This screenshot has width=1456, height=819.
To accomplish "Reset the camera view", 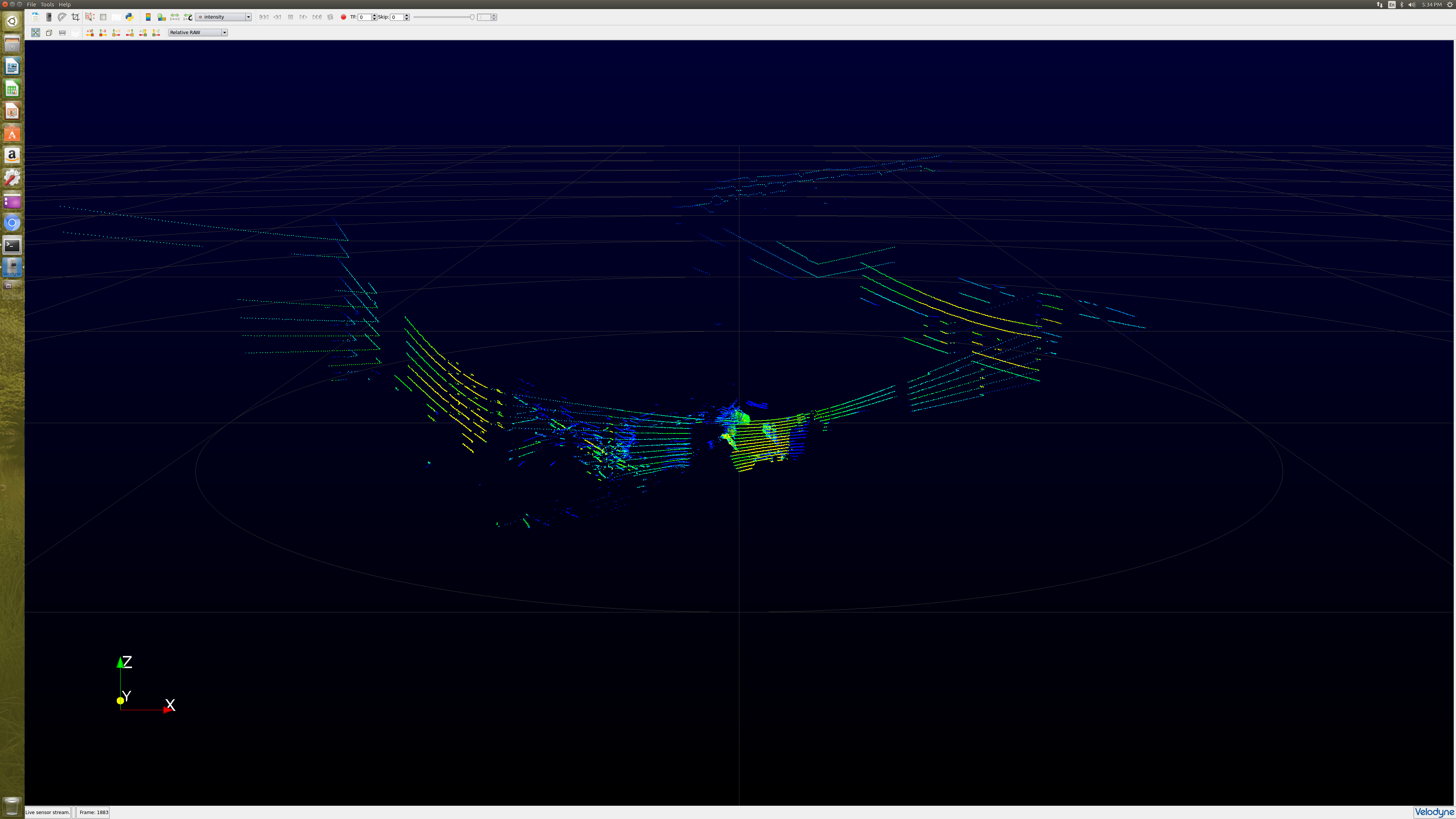I will pyautogui.click(x=35, y=32).
